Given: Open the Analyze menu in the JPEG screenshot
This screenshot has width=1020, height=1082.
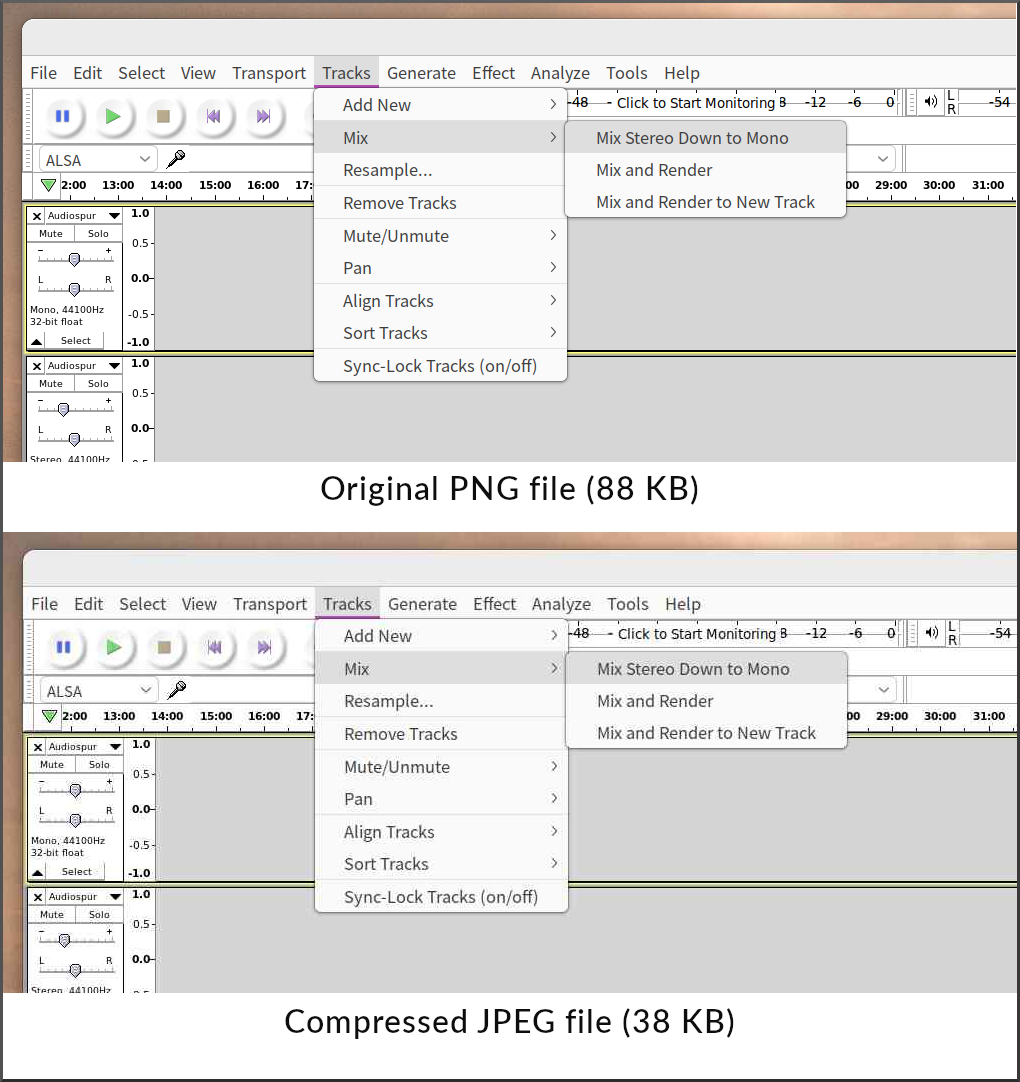Looking at the screenshot, I should point(561,604).
